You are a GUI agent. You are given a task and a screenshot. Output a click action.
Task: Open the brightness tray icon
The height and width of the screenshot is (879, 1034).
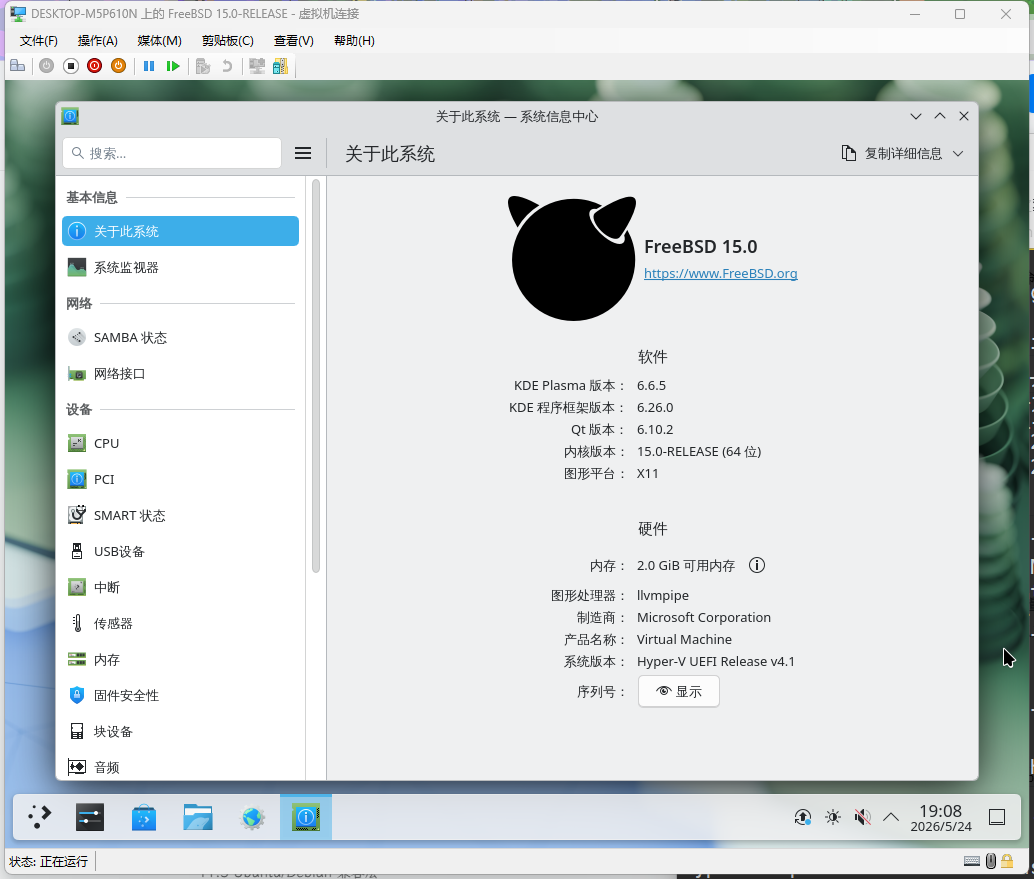833,818
